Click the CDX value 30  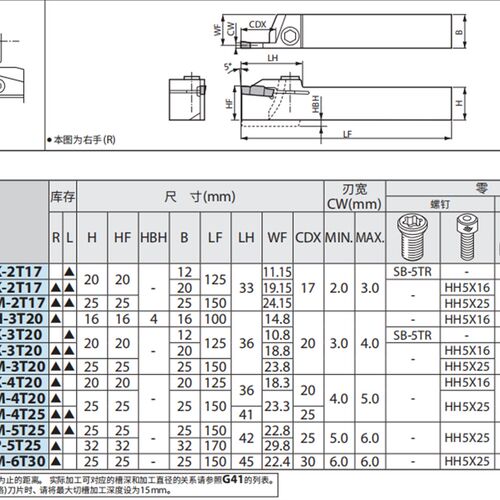click(x=308, y=462)
